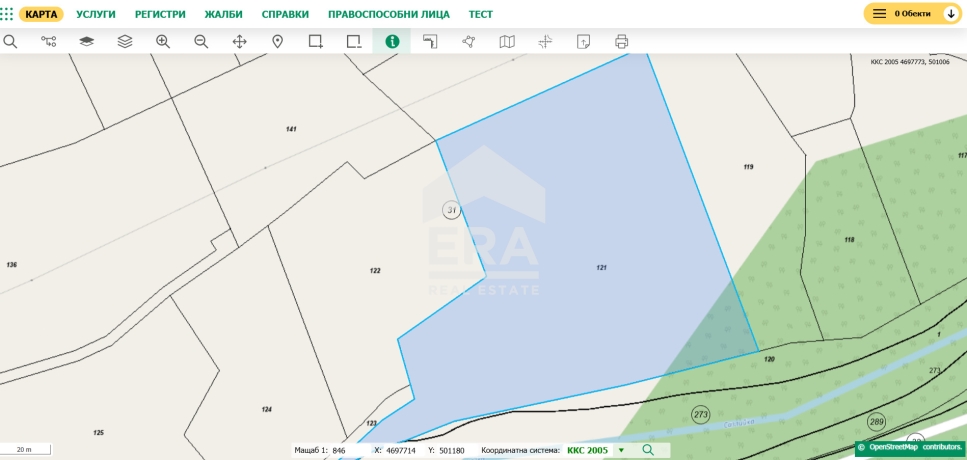
Task: Select the polygon vertices drawing tool
Action: pos(469,41)
